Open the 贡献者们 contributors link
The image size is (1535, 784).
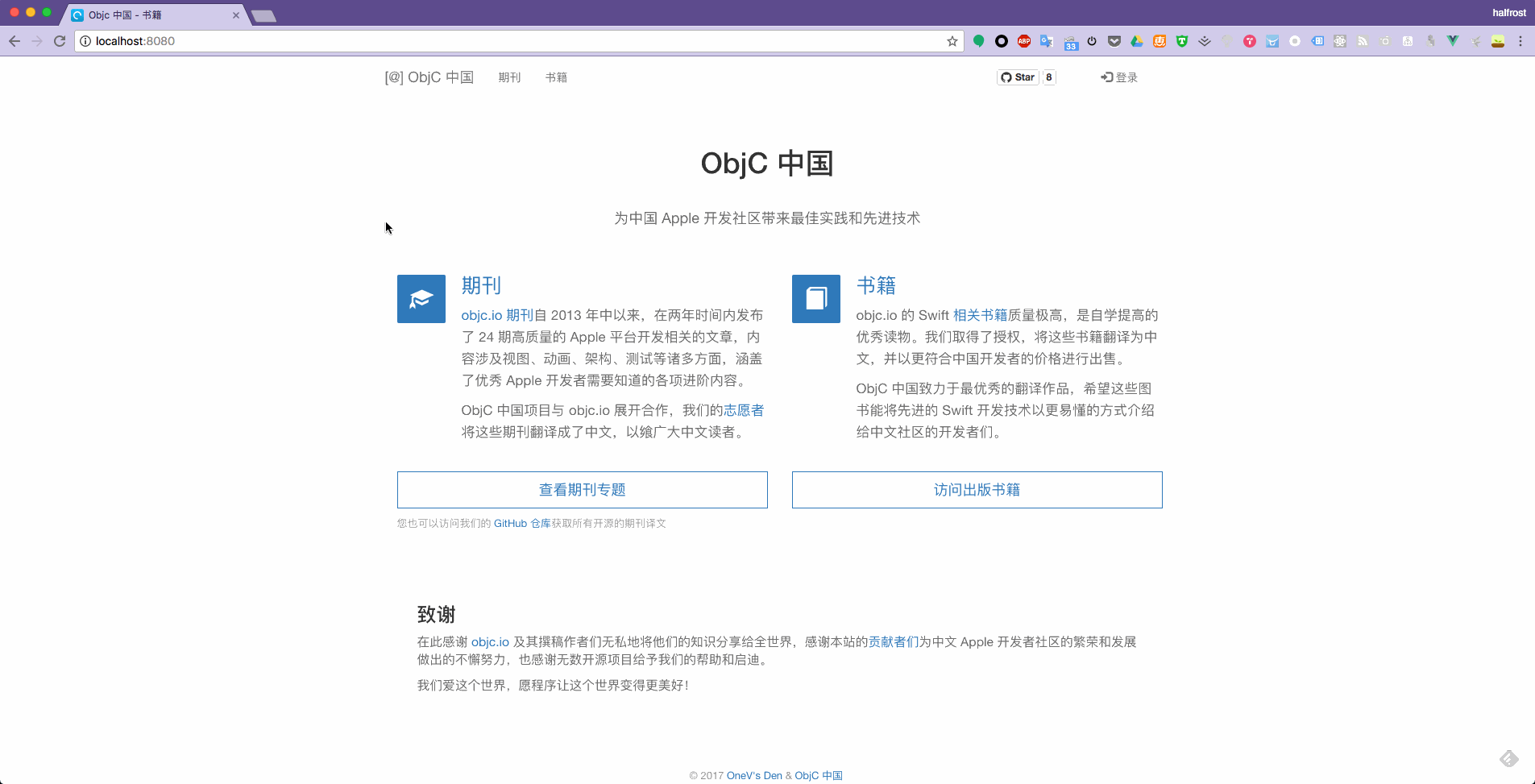pyautogui.click(x=894, y=642)
